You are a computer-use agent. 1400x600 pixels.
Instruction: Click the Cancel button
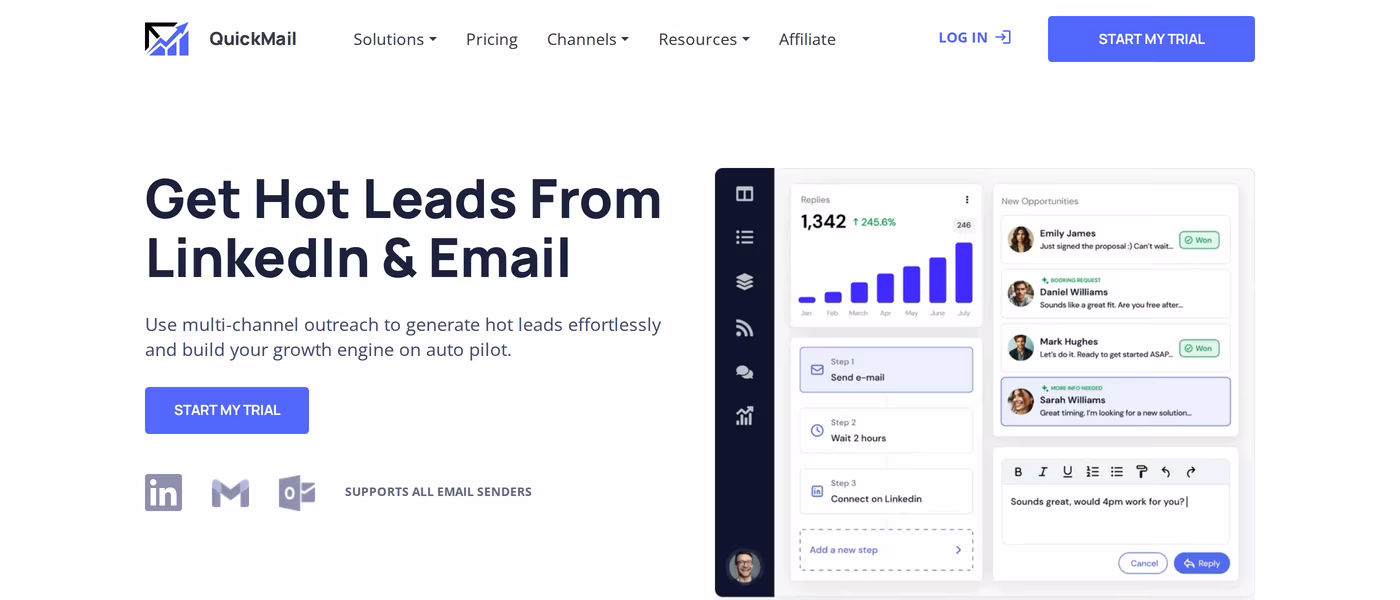1143,563
